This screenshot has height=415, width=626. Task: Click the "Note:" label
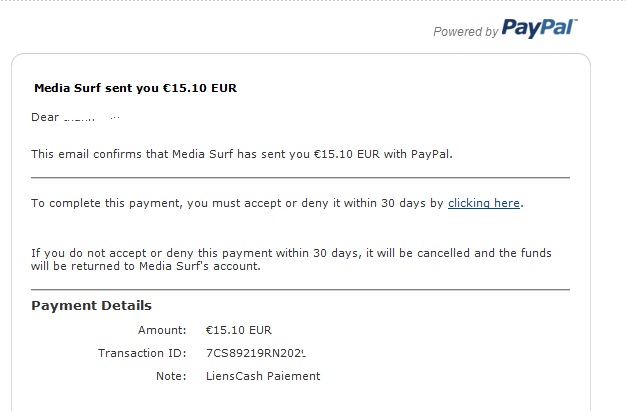click(170, 376)
